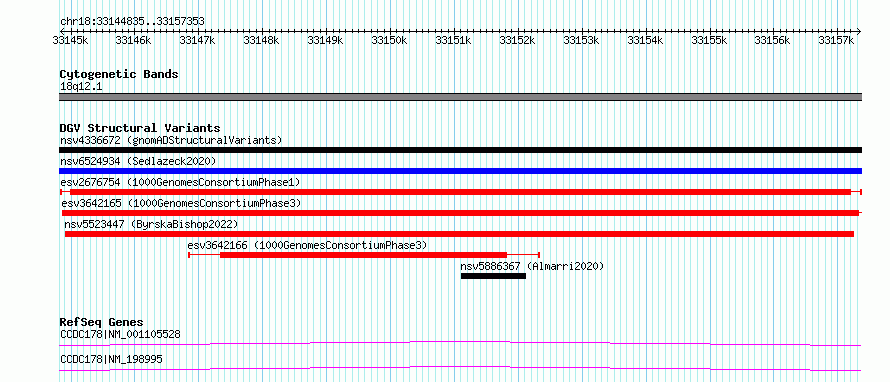Open the nsv5523447 ByrskaBishop2022 label
This screenshot has height=382, width=890.
(151, 224)
